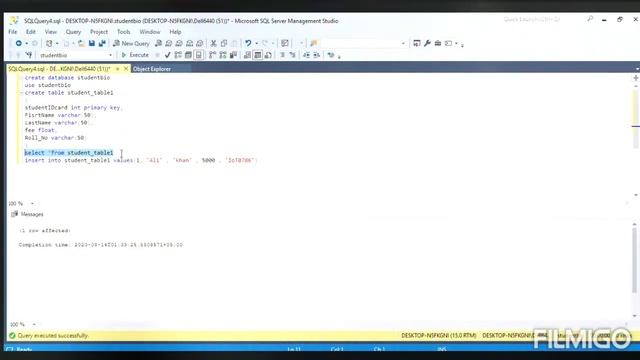Click the Analysis Services MDX Query icon
Image resolution: width=640 pixels, height=360 pixels.
tap(169, 43)
